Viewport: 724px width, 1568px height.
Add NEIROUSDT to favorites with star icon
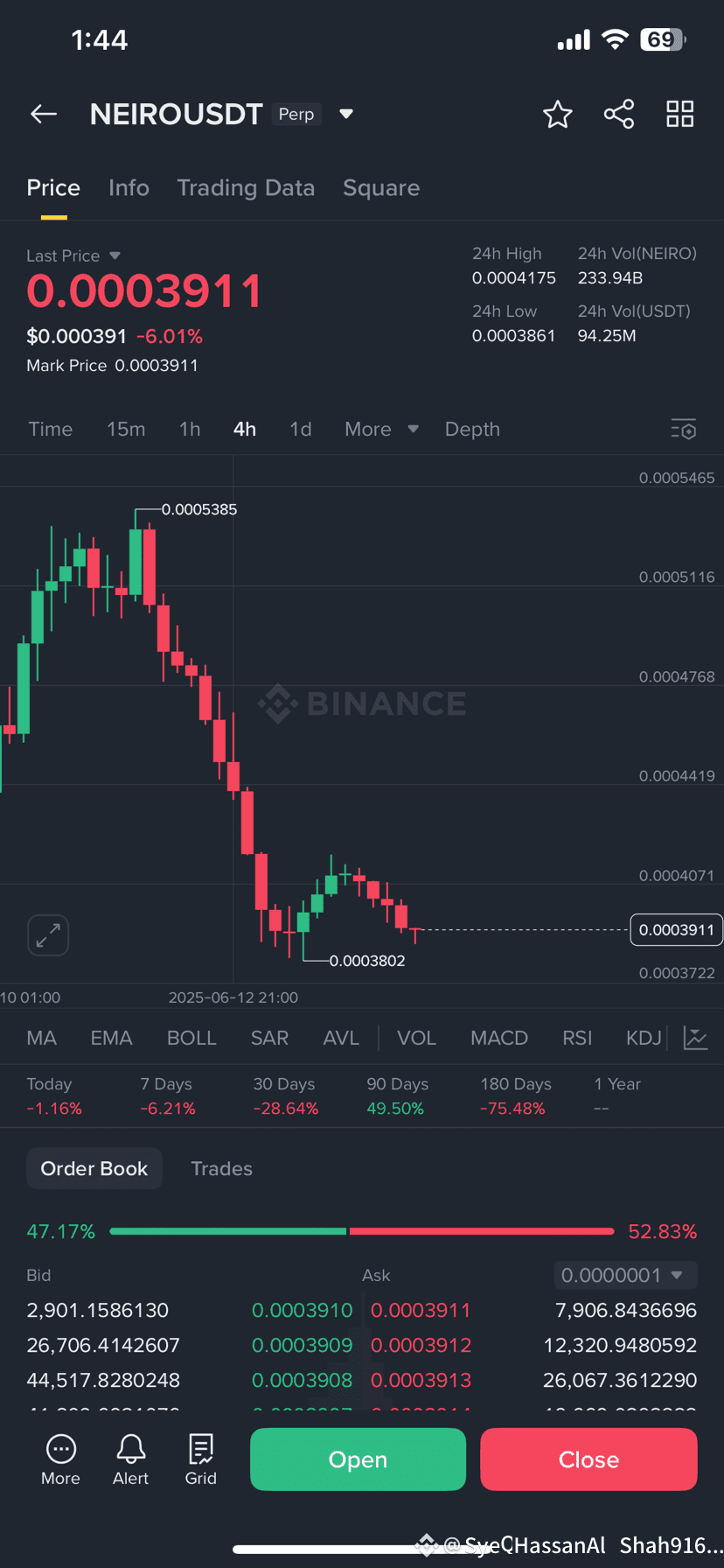(557, 114)
